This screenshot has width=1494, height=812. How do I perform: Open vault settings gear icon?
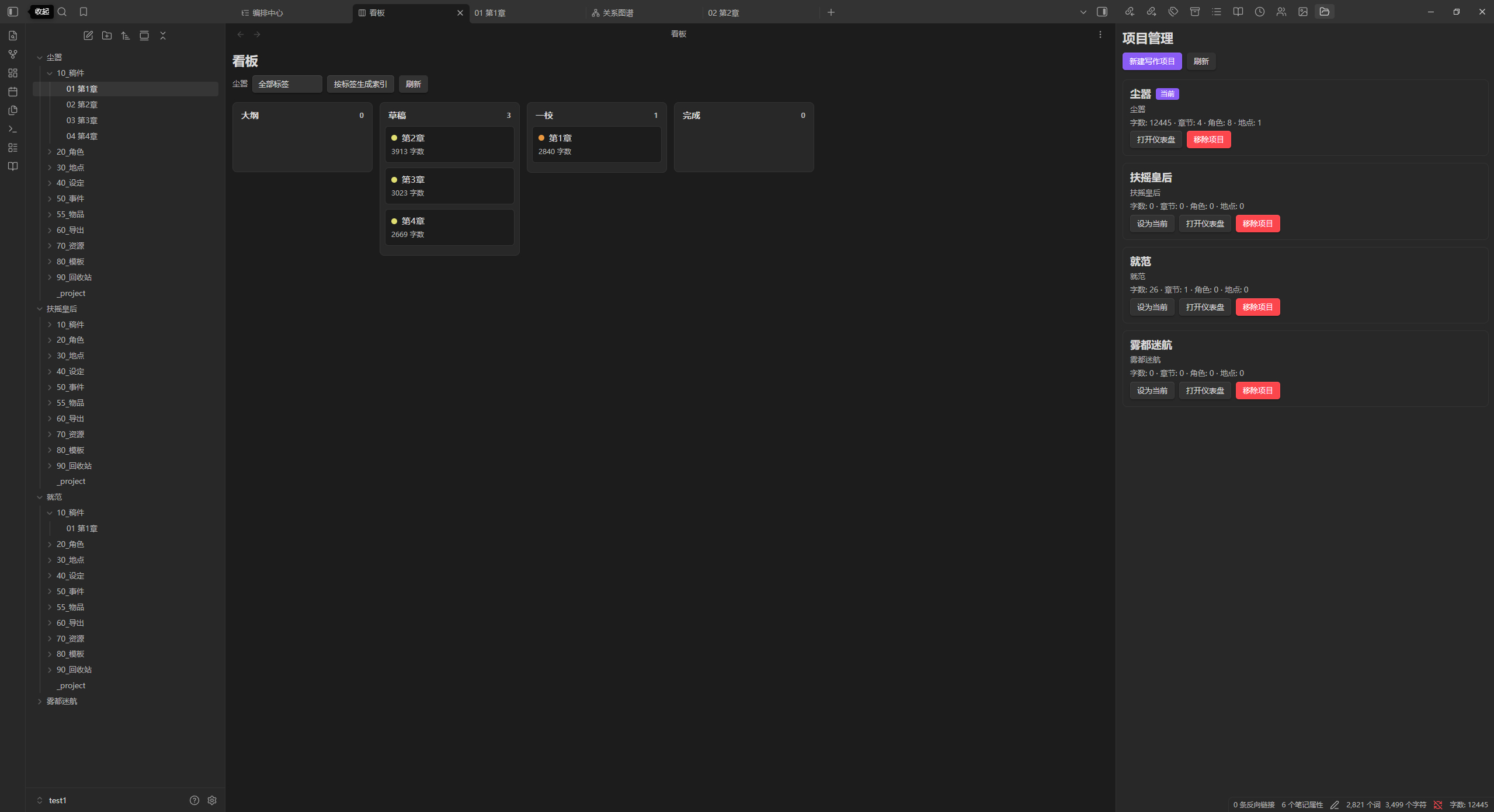(x=212, y=800)
